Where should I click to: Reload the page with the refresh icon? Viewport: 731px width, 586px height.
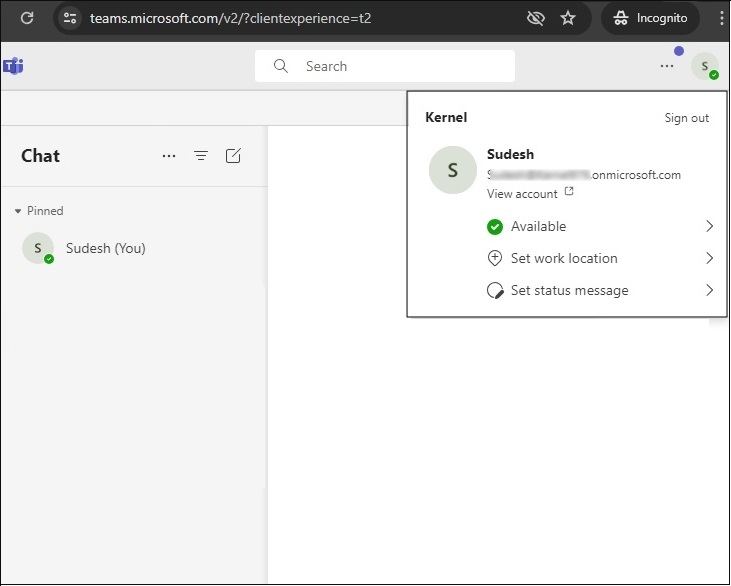click(27, 18)
